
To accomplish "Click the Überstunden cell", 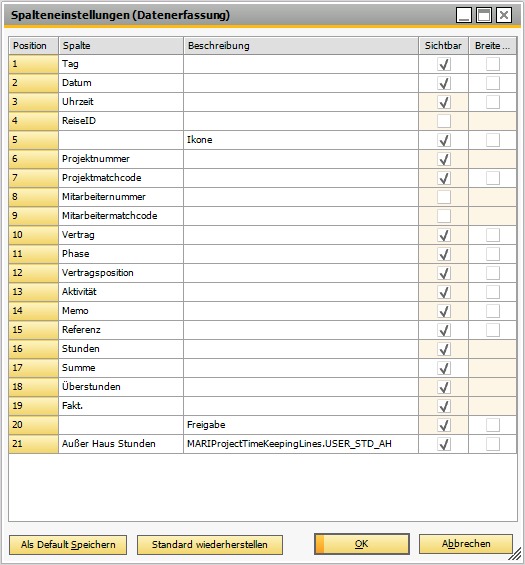I will pos(121,387).
